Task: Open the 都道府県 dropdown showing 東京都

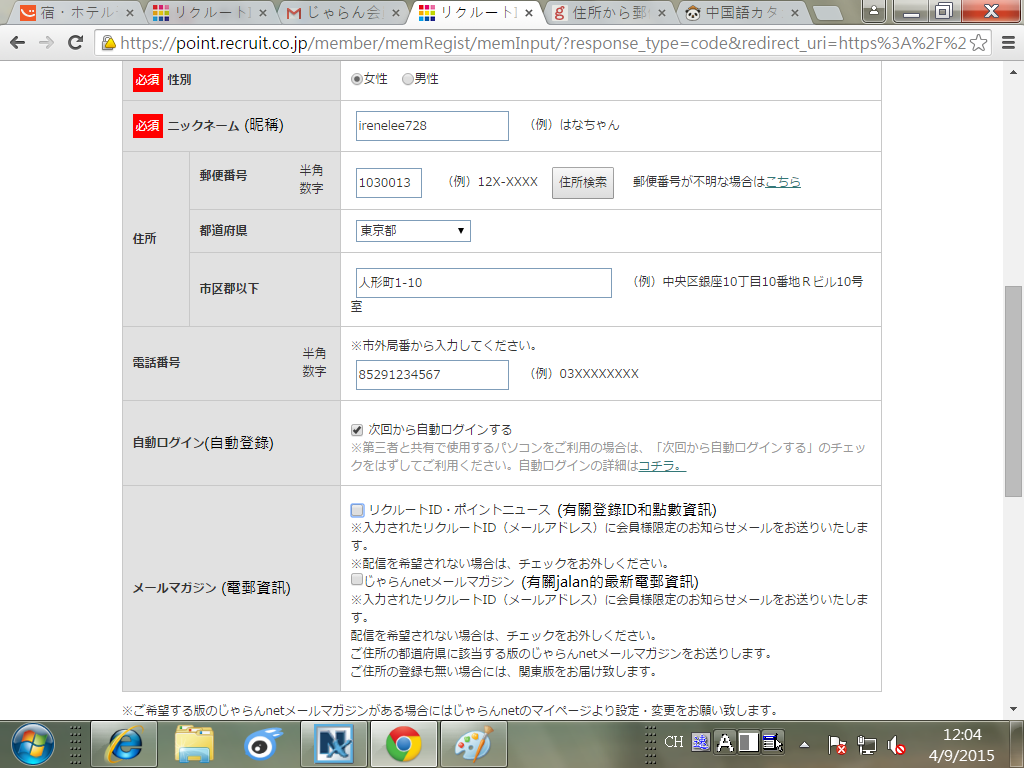Action: pos(413,231)
